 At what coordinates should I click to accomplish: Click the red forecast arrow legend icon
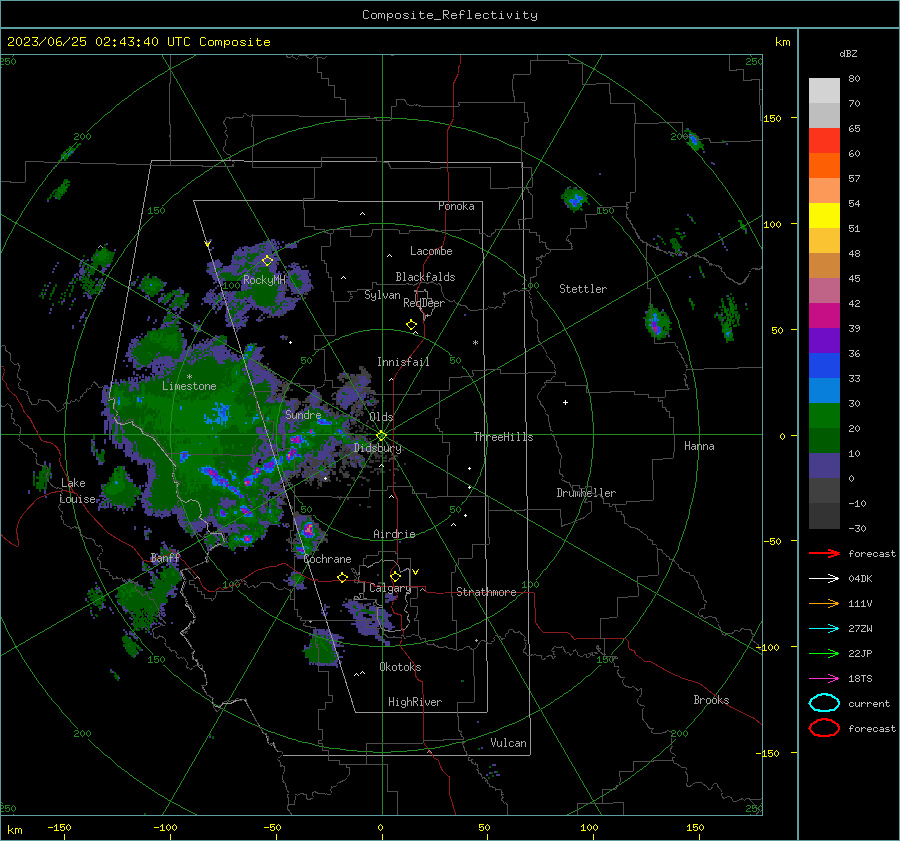click(824, 553)
